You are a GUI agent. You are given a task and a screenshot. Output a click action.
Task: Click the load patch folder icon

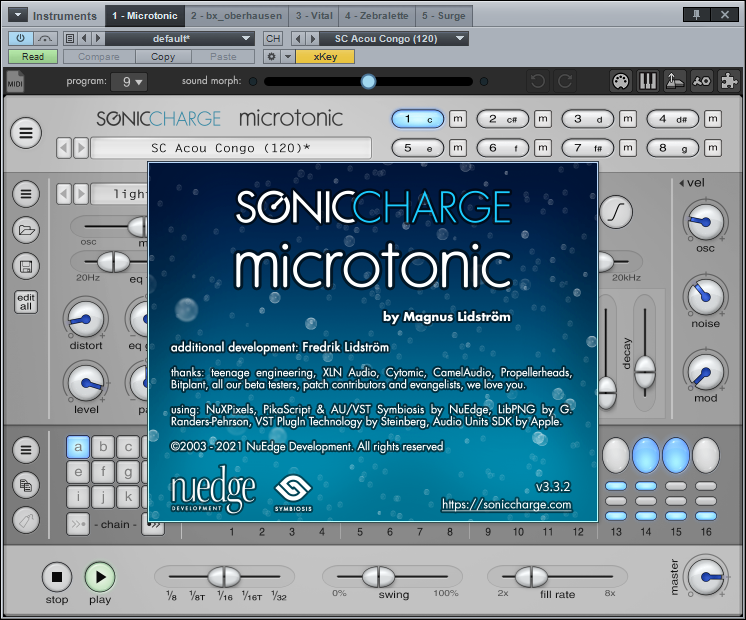click(26, 230)
